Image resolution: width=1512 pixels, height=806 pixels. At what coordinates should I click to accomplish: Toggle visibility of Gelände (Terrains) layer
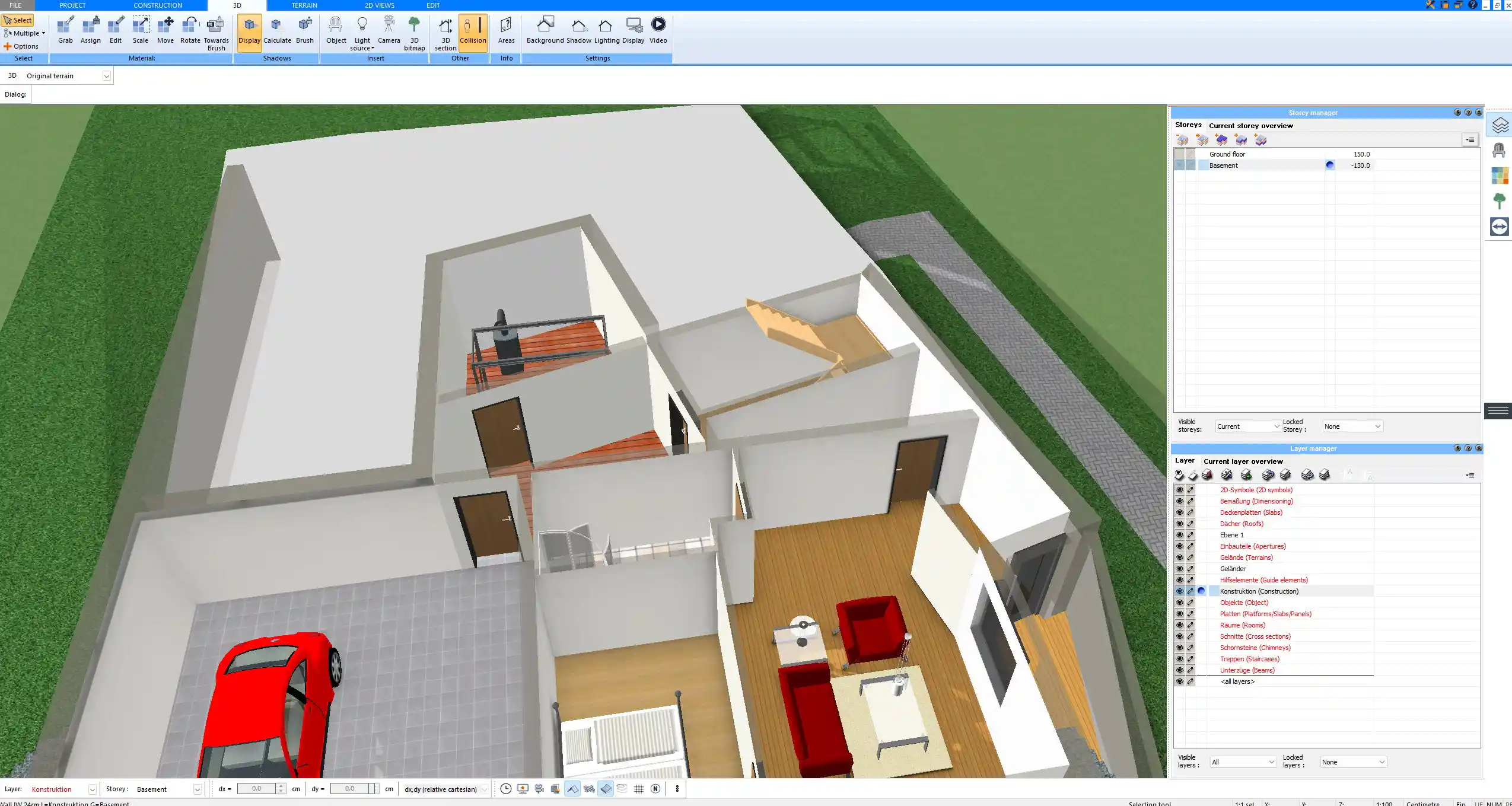[x=1179, y=557]
